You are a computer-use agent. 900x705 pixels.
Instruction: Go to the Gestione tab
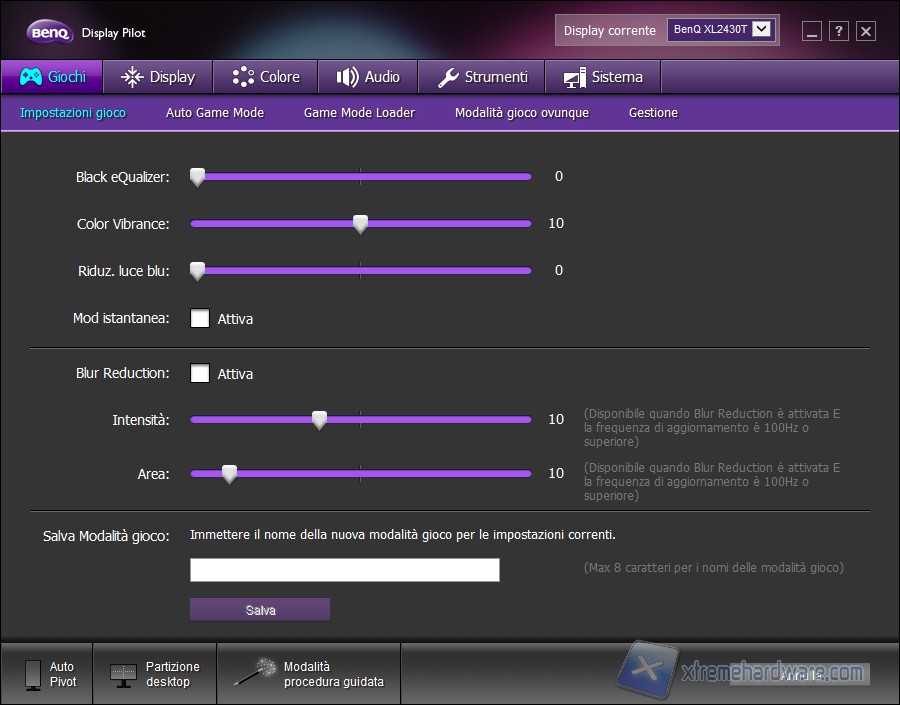(x=653, y=113)
